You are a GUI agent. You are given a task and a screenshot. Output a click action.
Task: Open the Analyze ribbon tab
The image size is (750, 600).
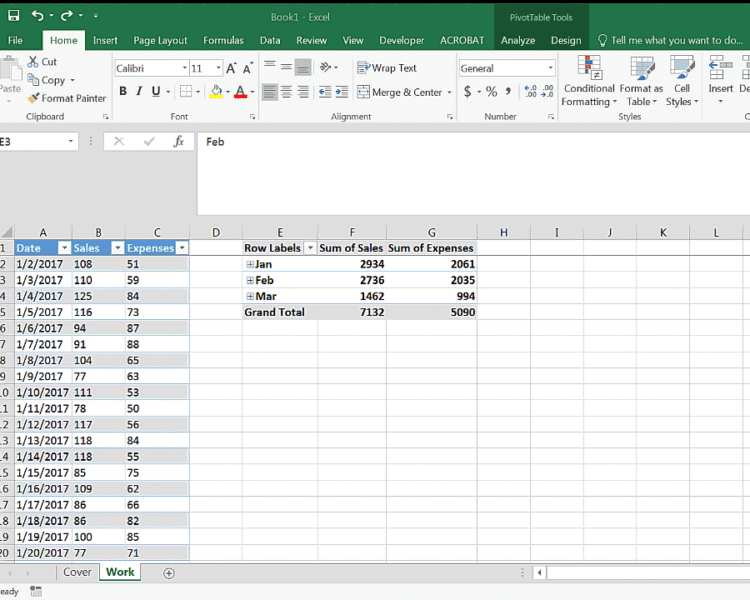518,40
